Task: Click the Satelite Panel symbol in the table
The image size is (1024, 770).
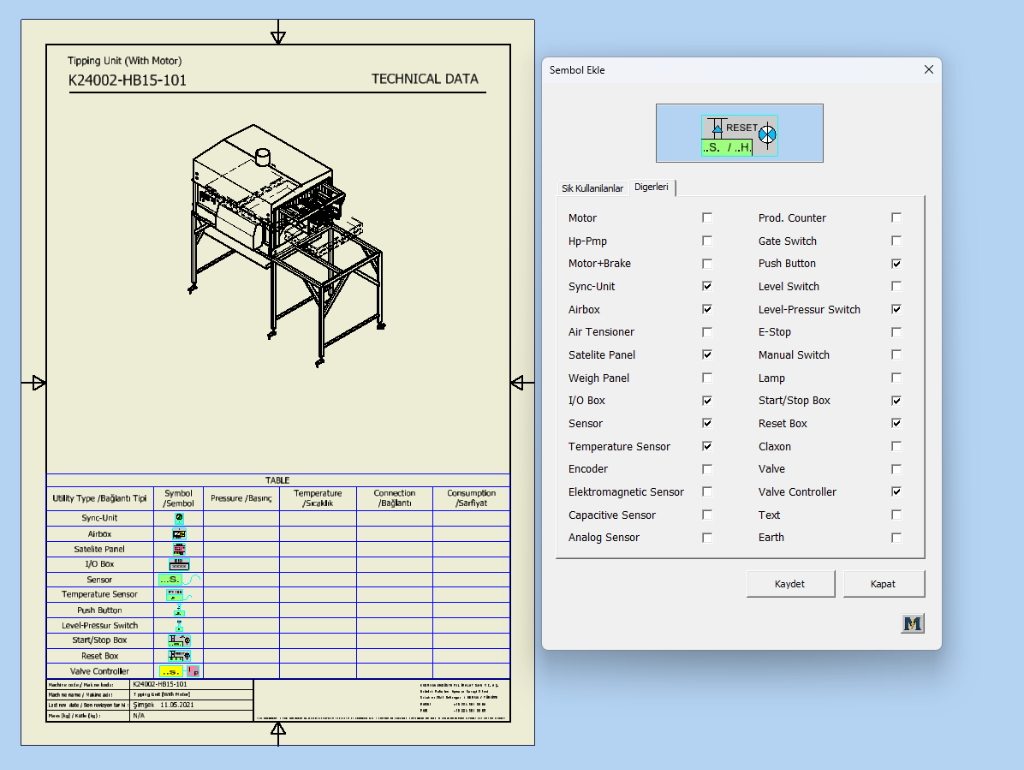Action: 179,549
